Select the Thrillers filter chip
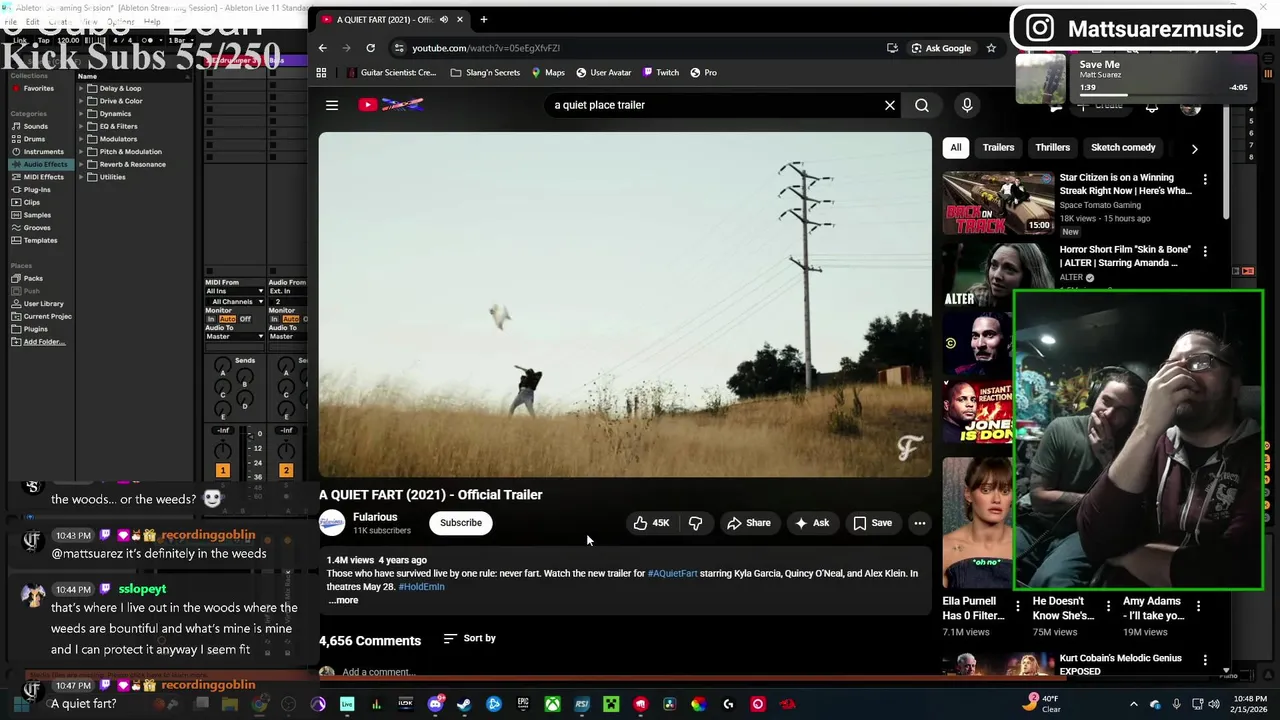This screenshot has width=1280, height=720. [x=1053, y=147]
